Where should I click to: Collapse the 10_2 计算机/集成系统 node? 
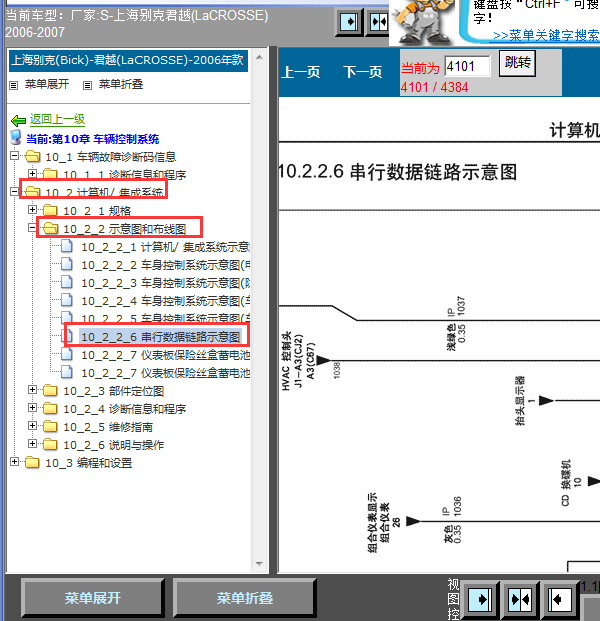(x=14, y=192)
